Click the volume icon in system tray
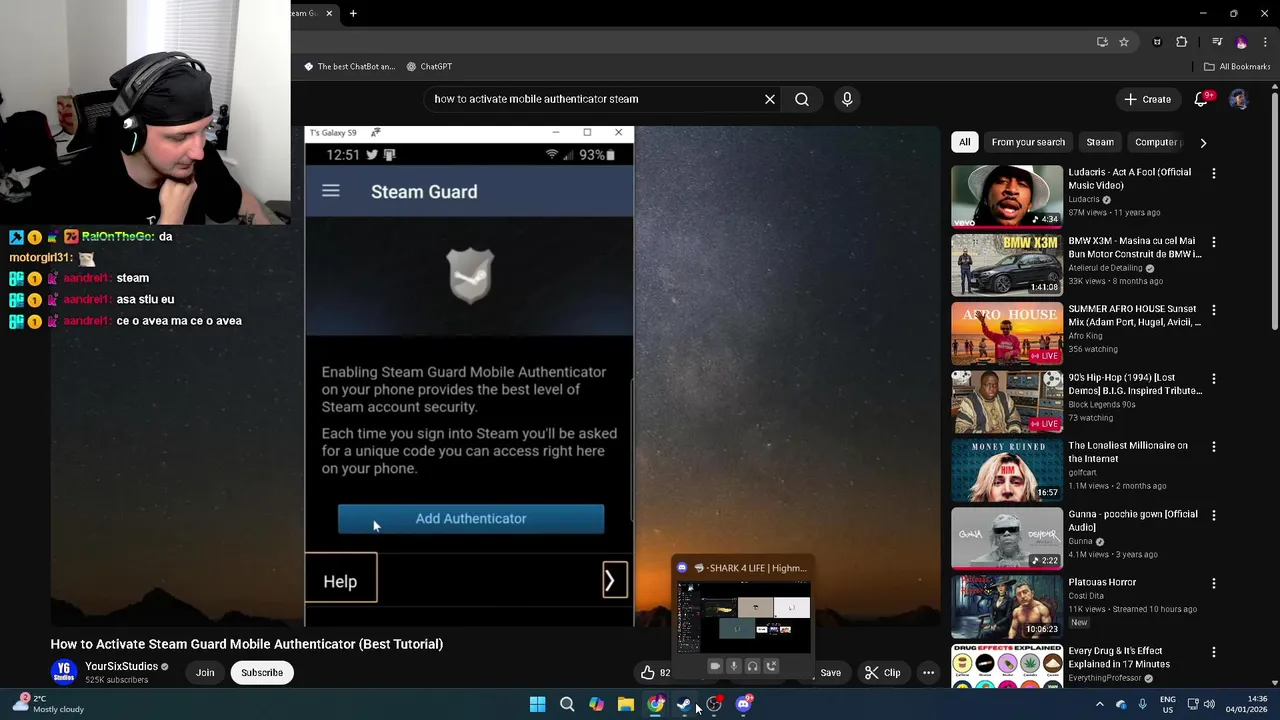The width and height of the screenshot is (1280, 720). (x=1209, y=704)
